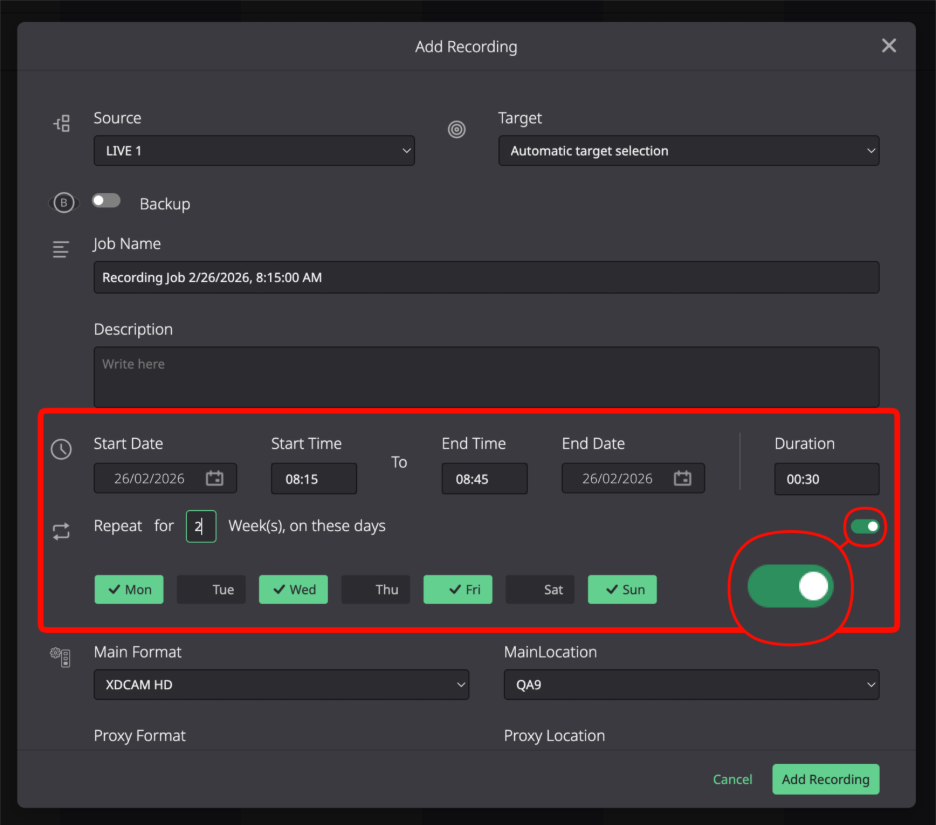Enable the Tue day button
The width and height of the screenshot is (936, 825).
211,589
